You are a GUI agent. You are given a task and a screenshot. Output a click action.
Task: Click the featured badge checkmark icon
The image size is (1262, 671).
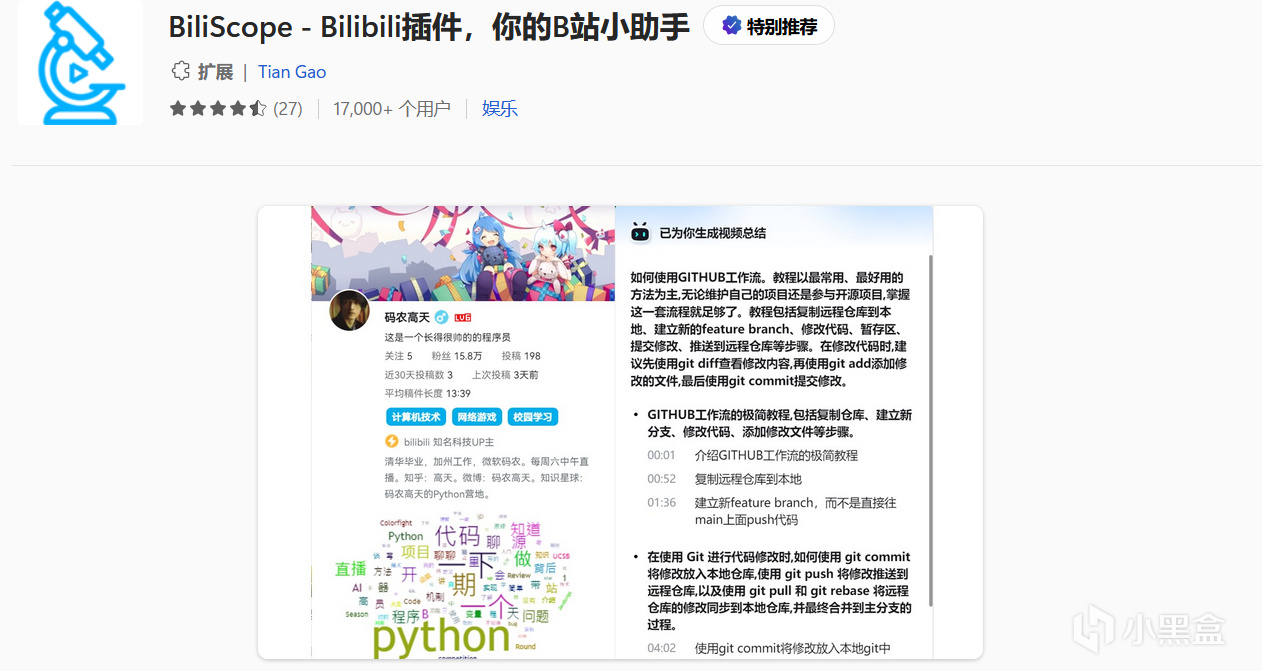click(731, 26)
